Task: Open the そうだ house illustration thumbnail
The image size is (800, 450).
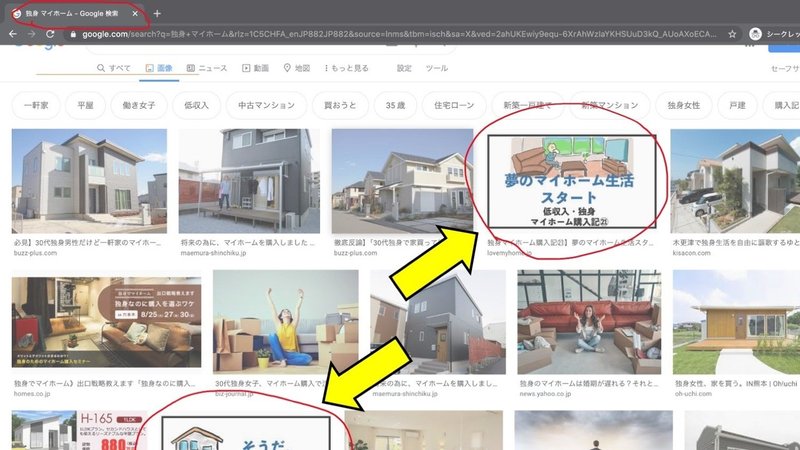Action: pyautogui.click(x=246, y=434)
